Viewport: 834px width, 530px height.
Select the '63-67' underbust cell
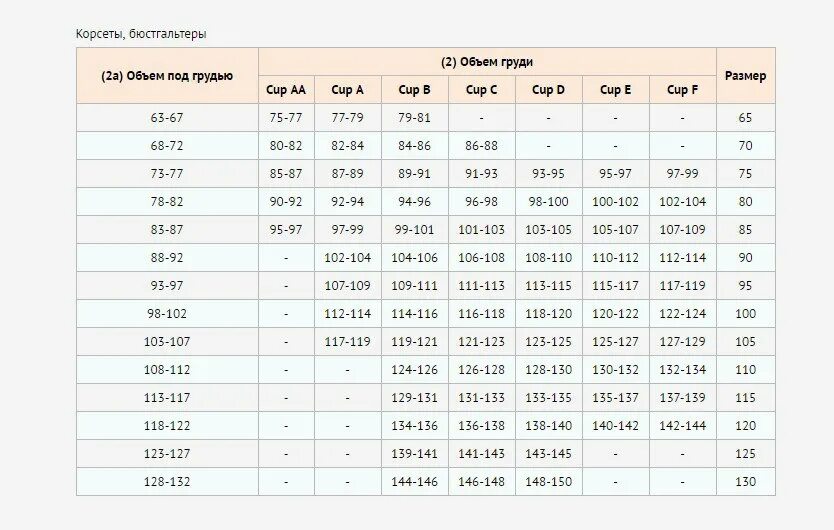pyautogui.click(x=167, y=118)
